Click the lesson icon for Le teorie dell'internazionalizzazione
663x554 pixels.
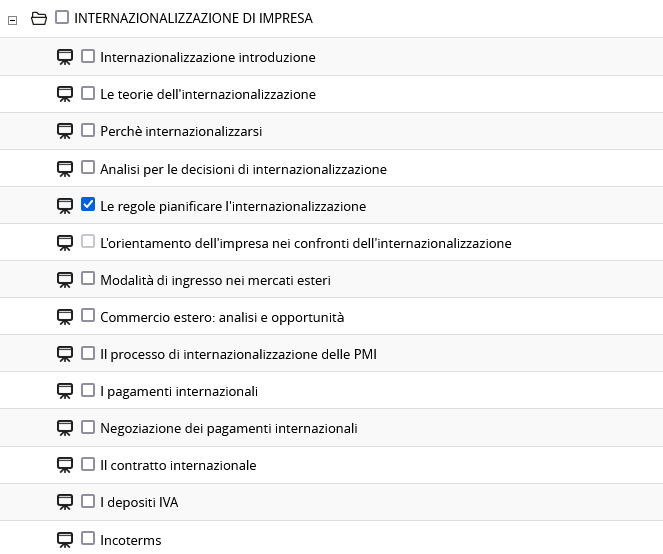coord(65,94)
